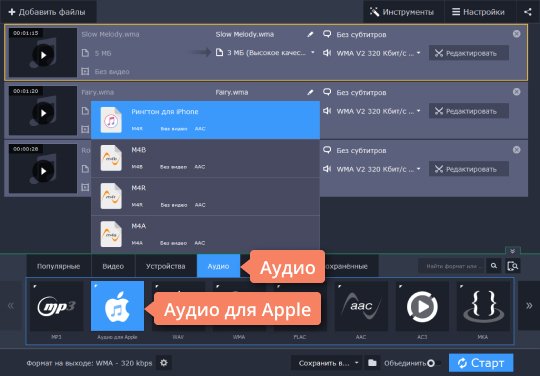
Task: Collapse the format panel with double chevron
Action: coord(512,251)
